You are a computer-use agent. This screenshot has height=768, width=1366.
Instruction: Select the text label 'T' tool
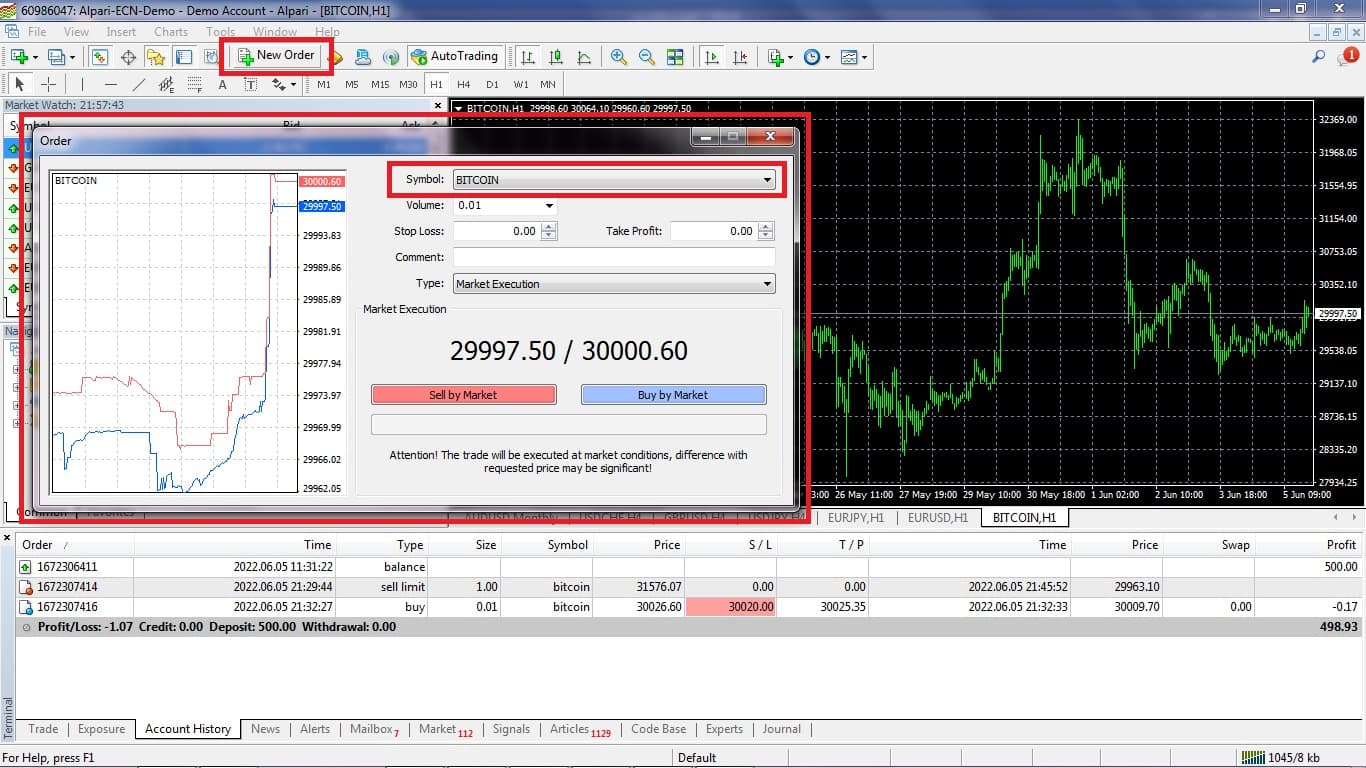coord(250,85)
